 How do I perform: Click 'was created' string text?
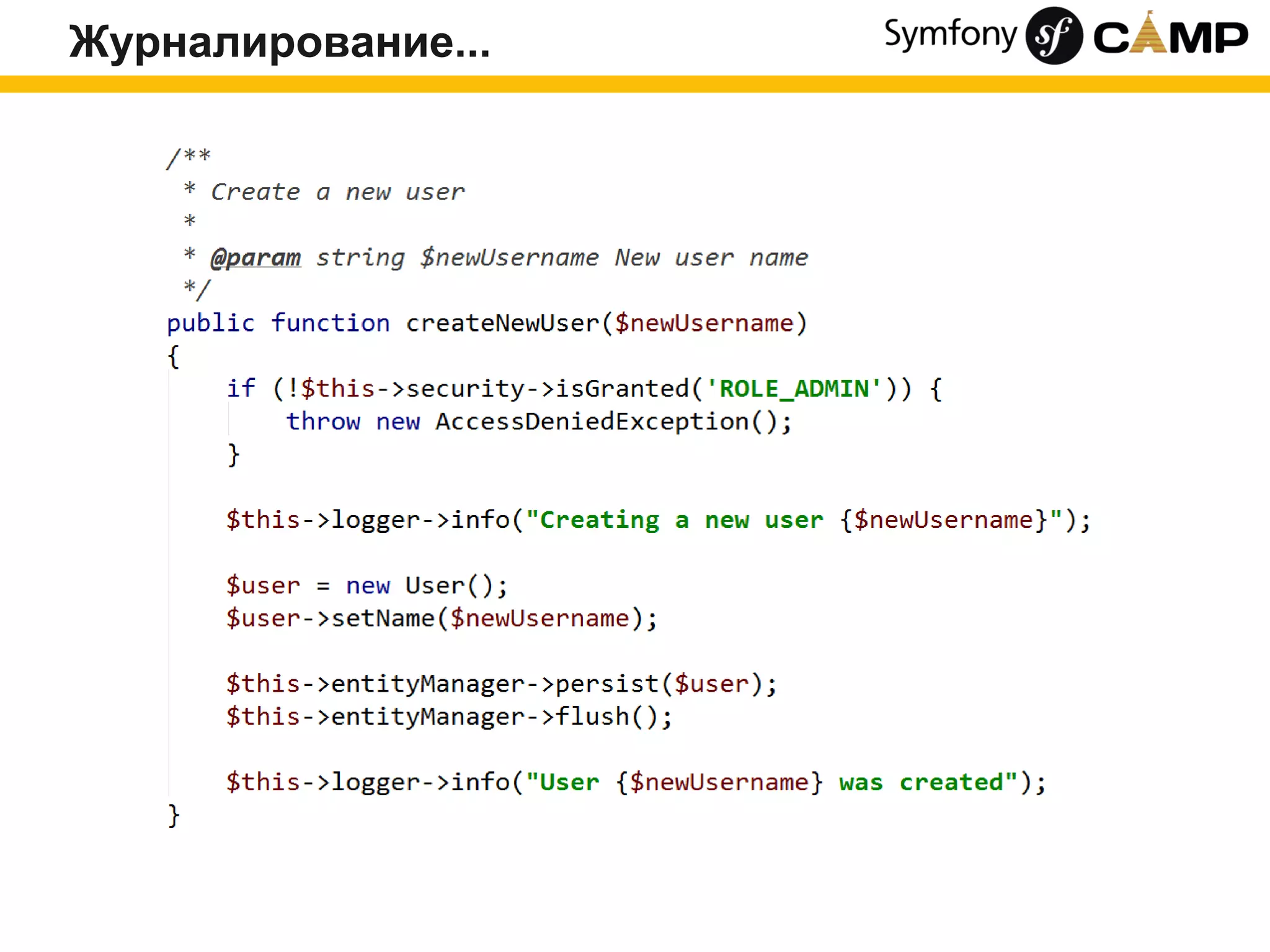coord(921,782)
